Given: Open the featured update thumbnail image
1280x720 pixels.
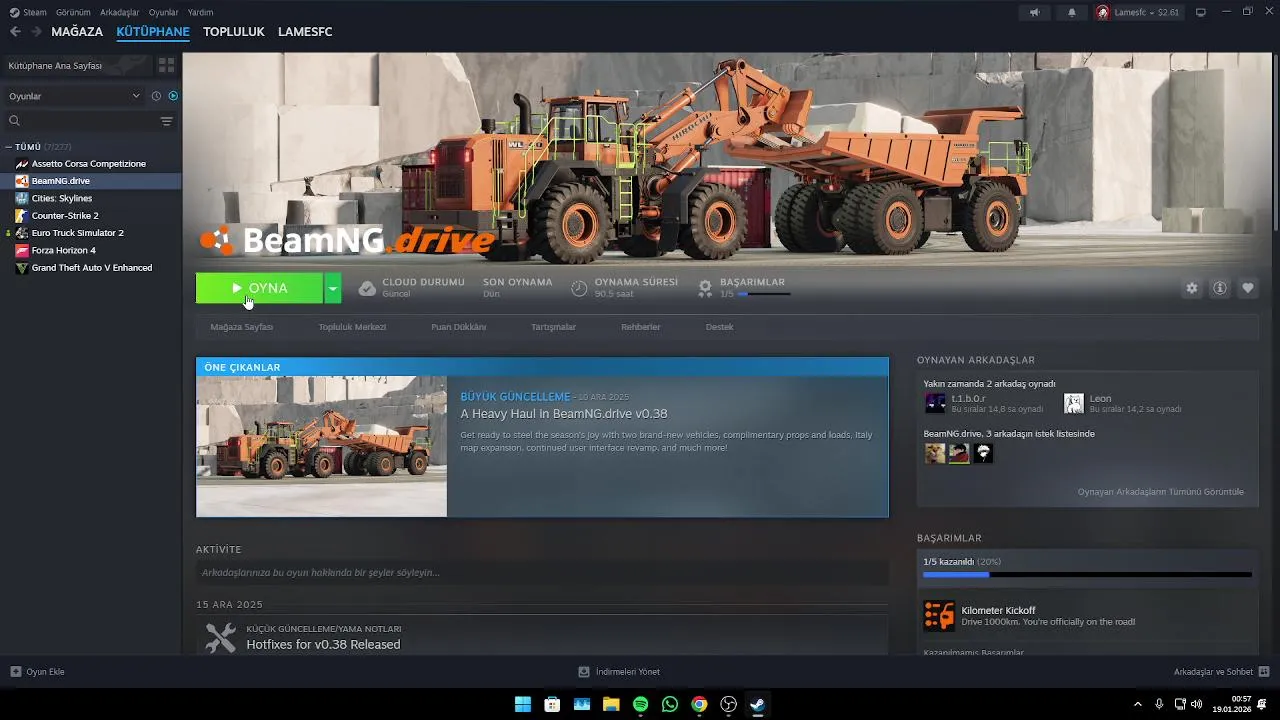Looking at the screenshot, I should [x=322, y=446].
